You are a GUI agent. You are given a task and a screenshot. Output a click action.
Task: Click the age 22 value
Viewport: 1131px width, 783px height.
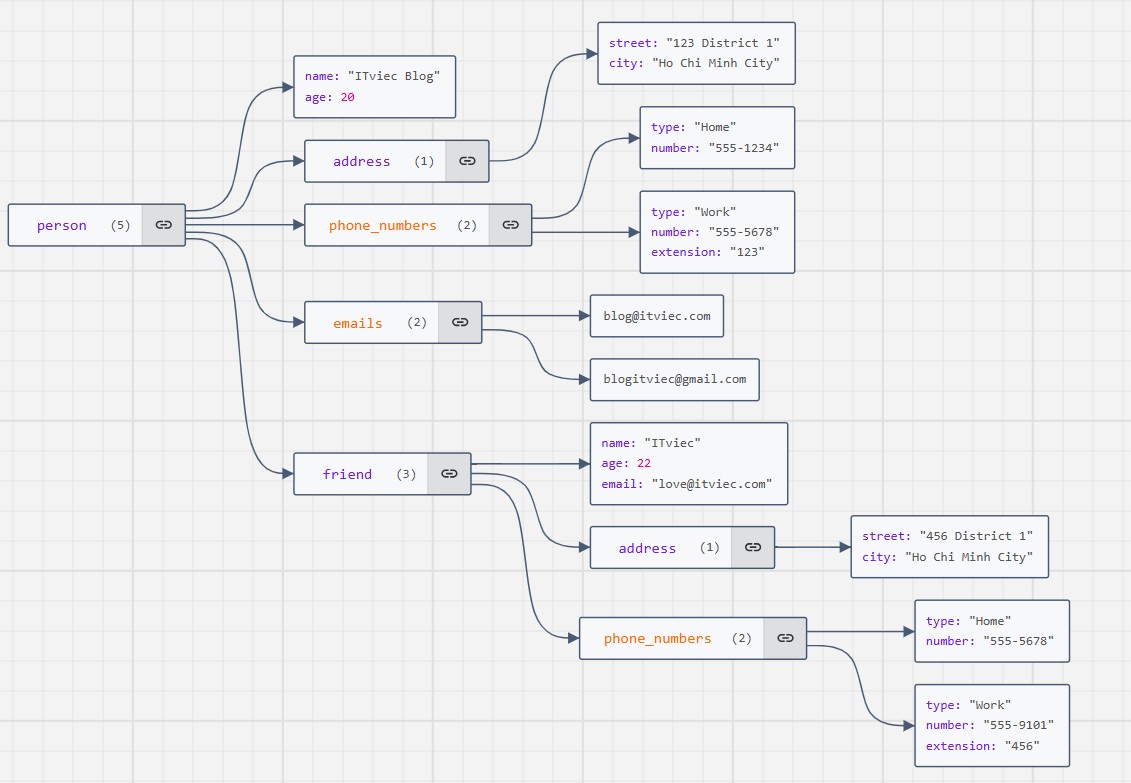coord(643,463)
